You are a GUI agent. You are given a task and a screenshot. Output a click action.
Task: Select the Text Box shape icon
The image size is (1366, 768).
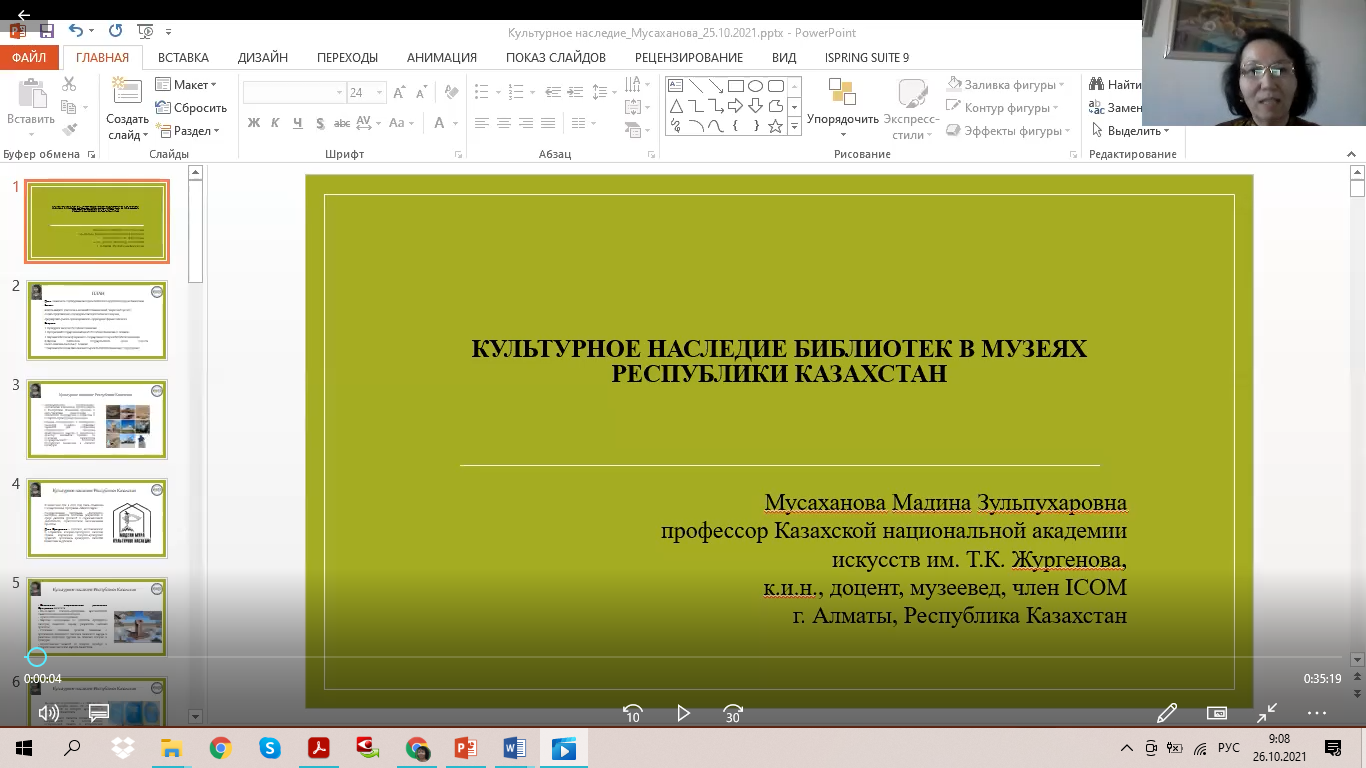click(675, 86)
